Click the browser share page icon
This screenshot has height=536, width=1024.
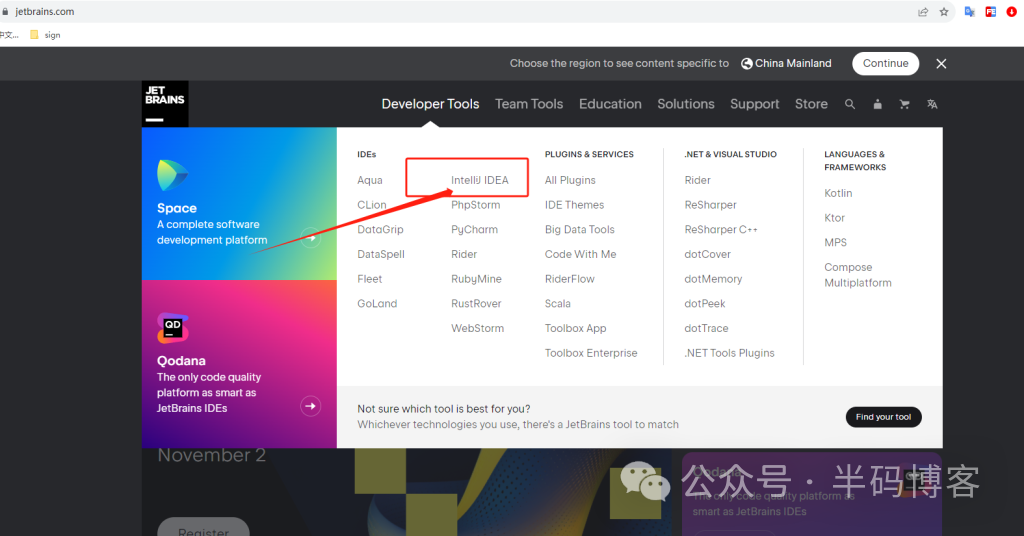click(x=923, y=12)
